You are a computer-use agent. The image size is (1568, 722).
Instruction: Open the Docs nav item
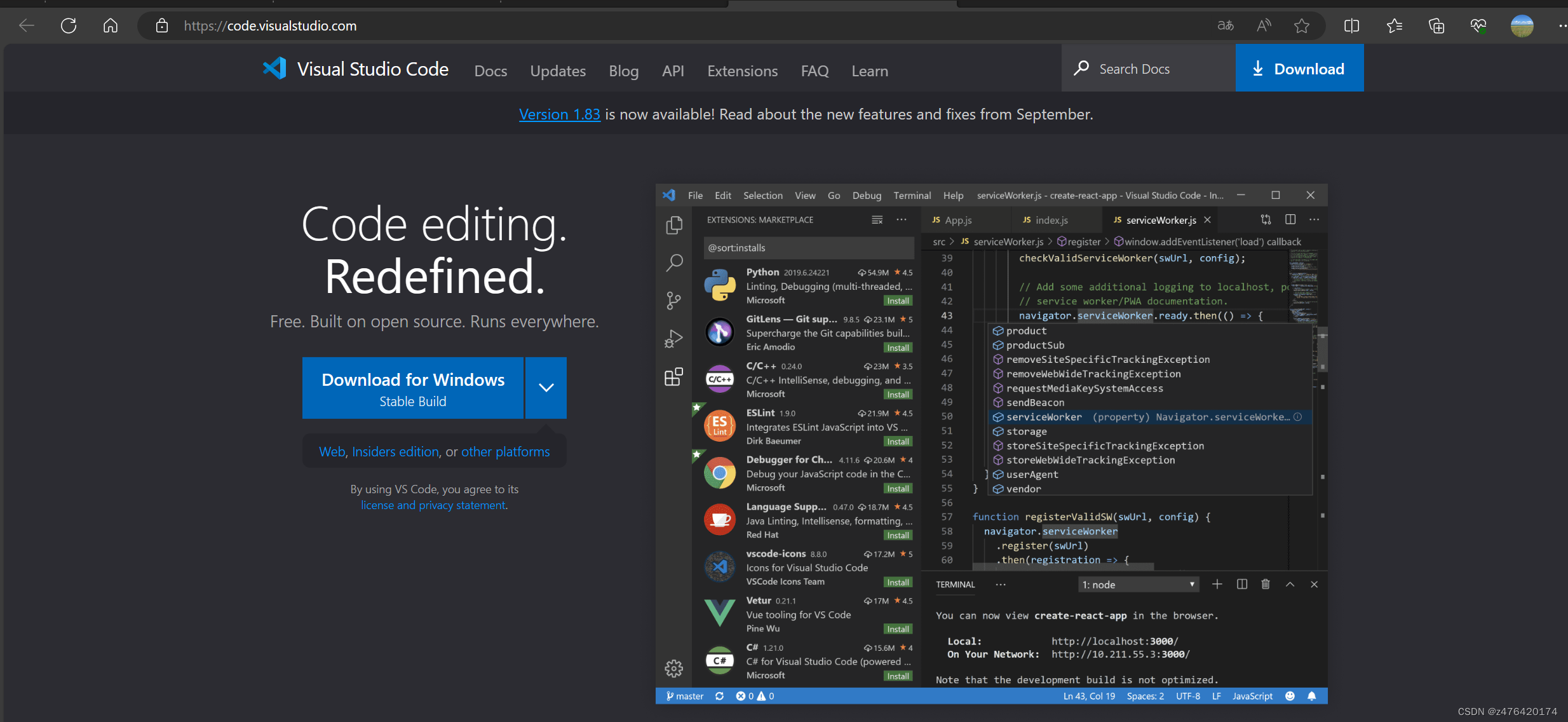(490, 71)
